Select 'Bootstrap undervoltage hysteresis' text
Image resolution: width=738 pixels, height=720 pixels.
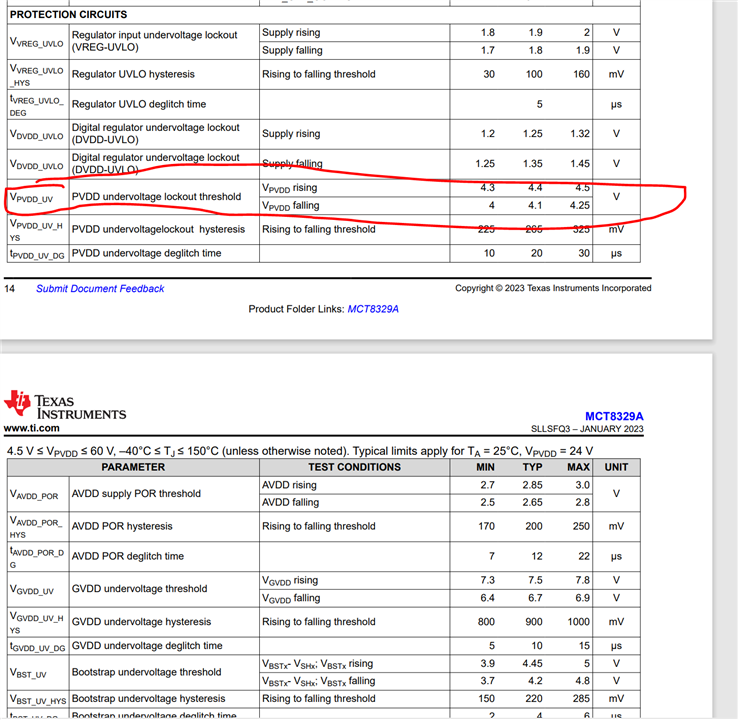click(x=148, y=698)
